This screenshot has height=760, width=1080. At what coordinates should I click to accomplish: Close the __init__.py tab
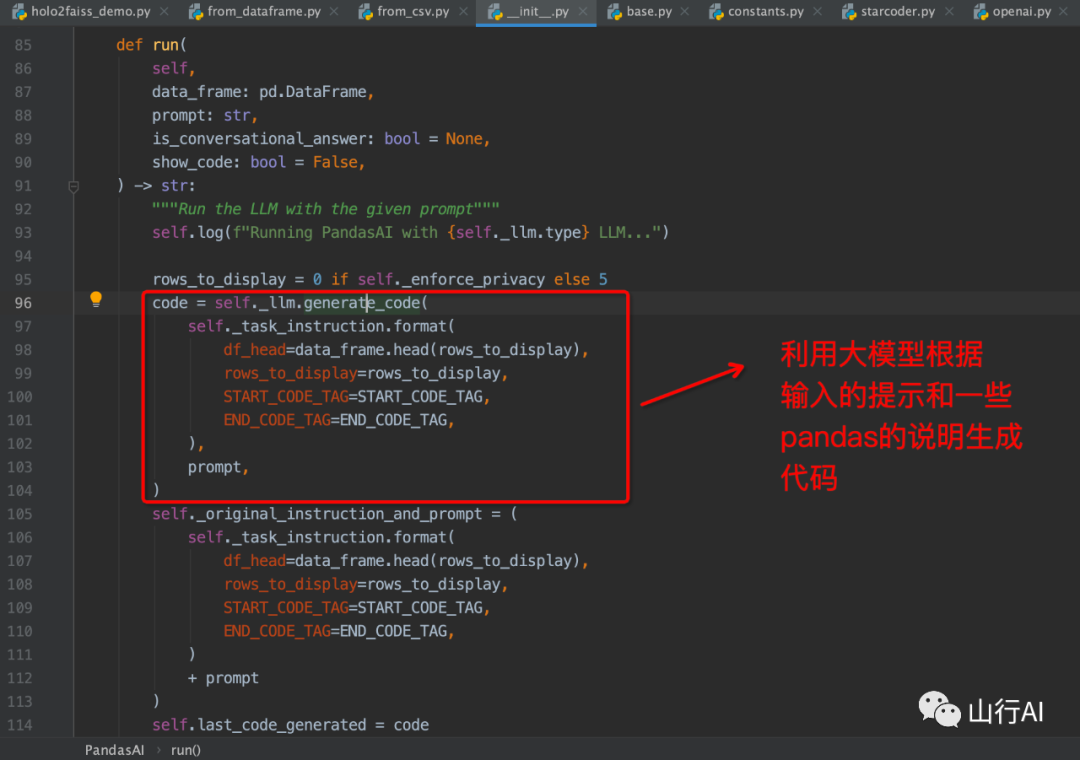pos(583,12)
